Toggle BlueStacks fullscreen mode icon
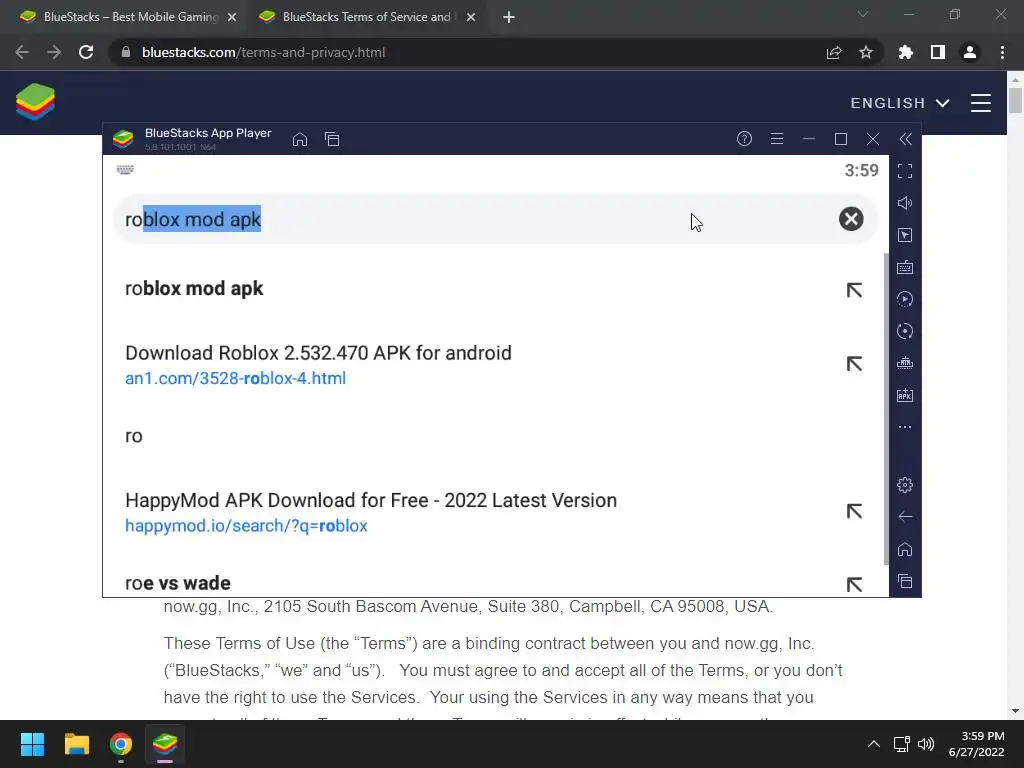 905,171
